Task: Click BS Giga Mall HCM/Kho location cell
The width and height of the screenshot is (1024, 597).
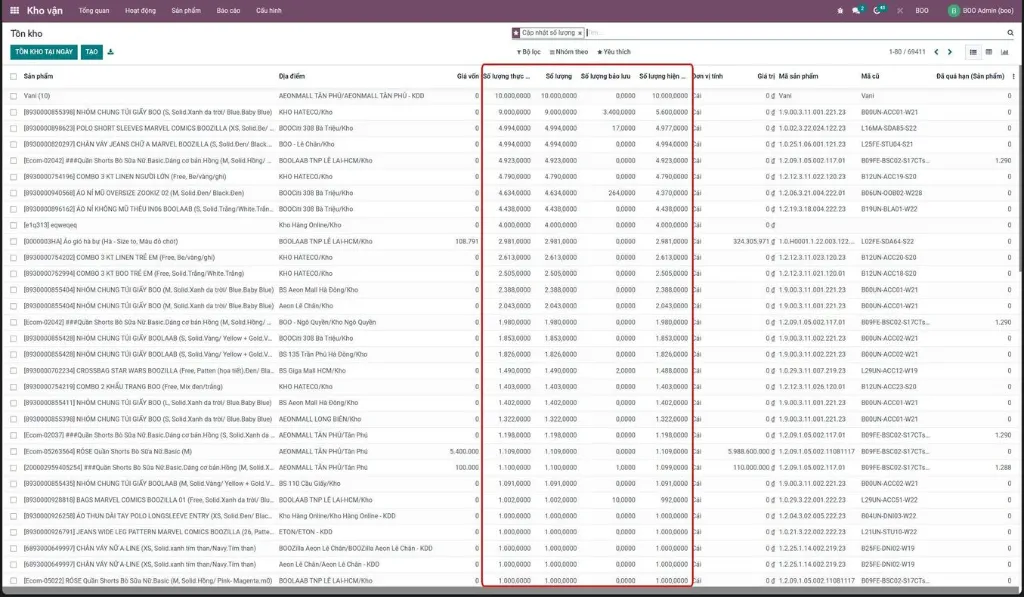Action: click(312, 370)
